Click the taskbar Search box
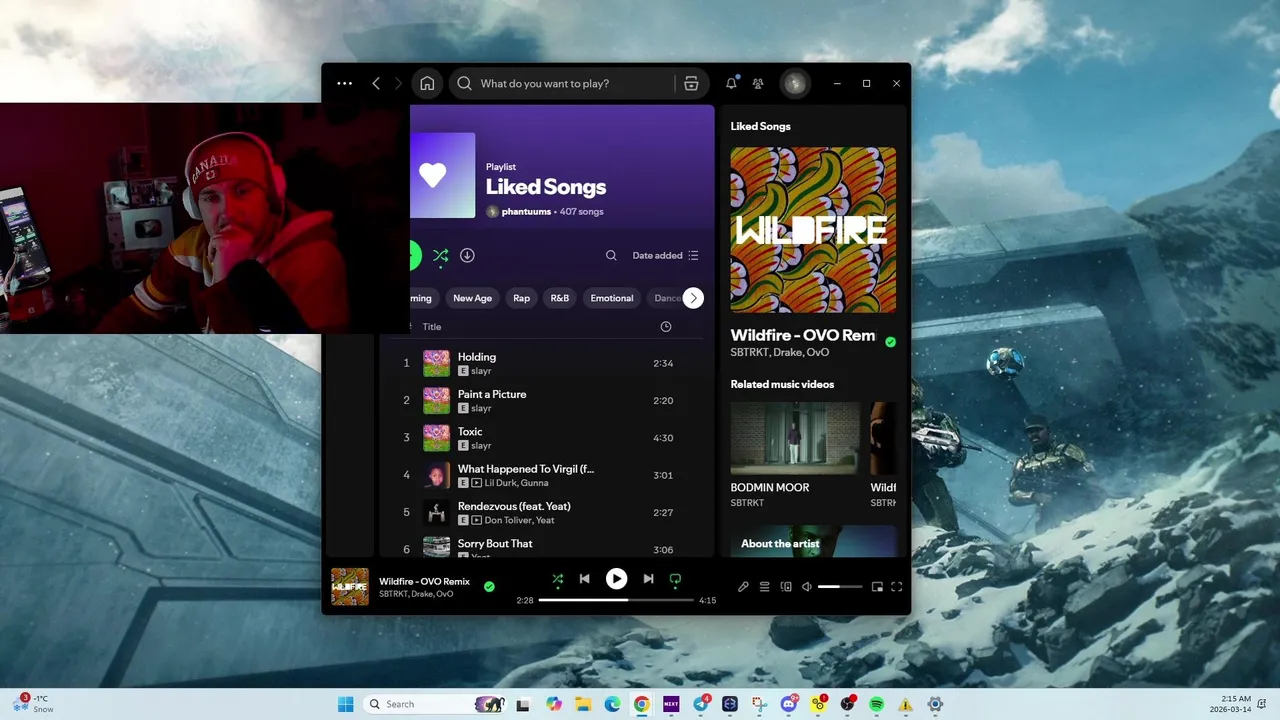 [433, 704]
